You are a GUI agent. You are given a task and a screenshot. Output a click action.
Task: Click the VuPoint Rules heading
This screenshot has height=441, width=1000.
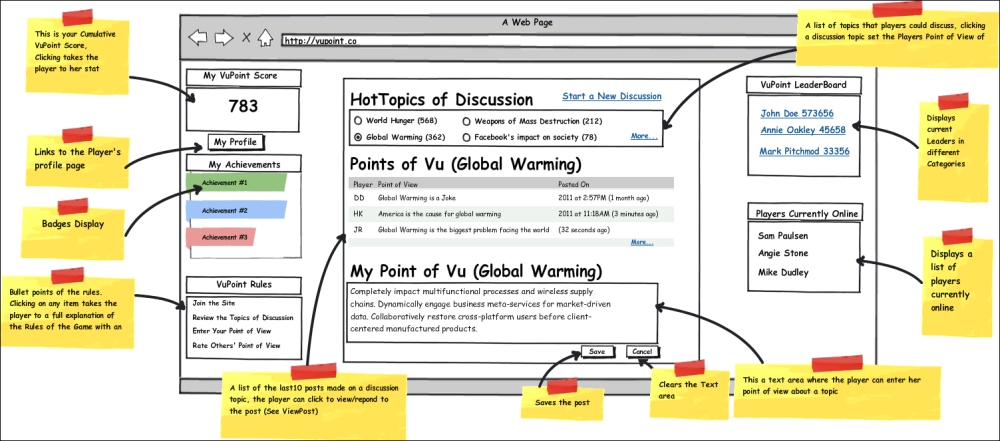(x=243, y=285)
